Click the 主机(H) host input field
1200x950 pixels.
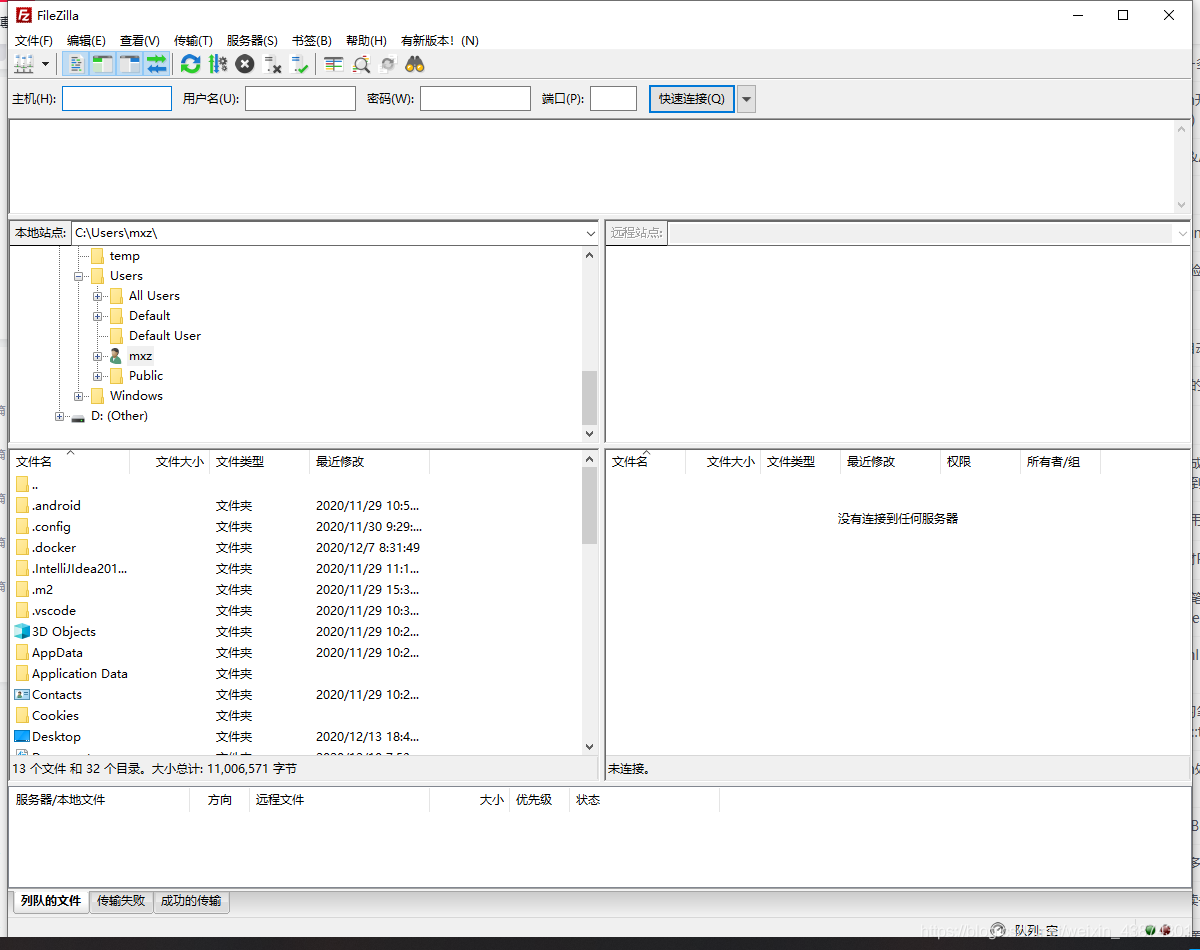[117, 98]
